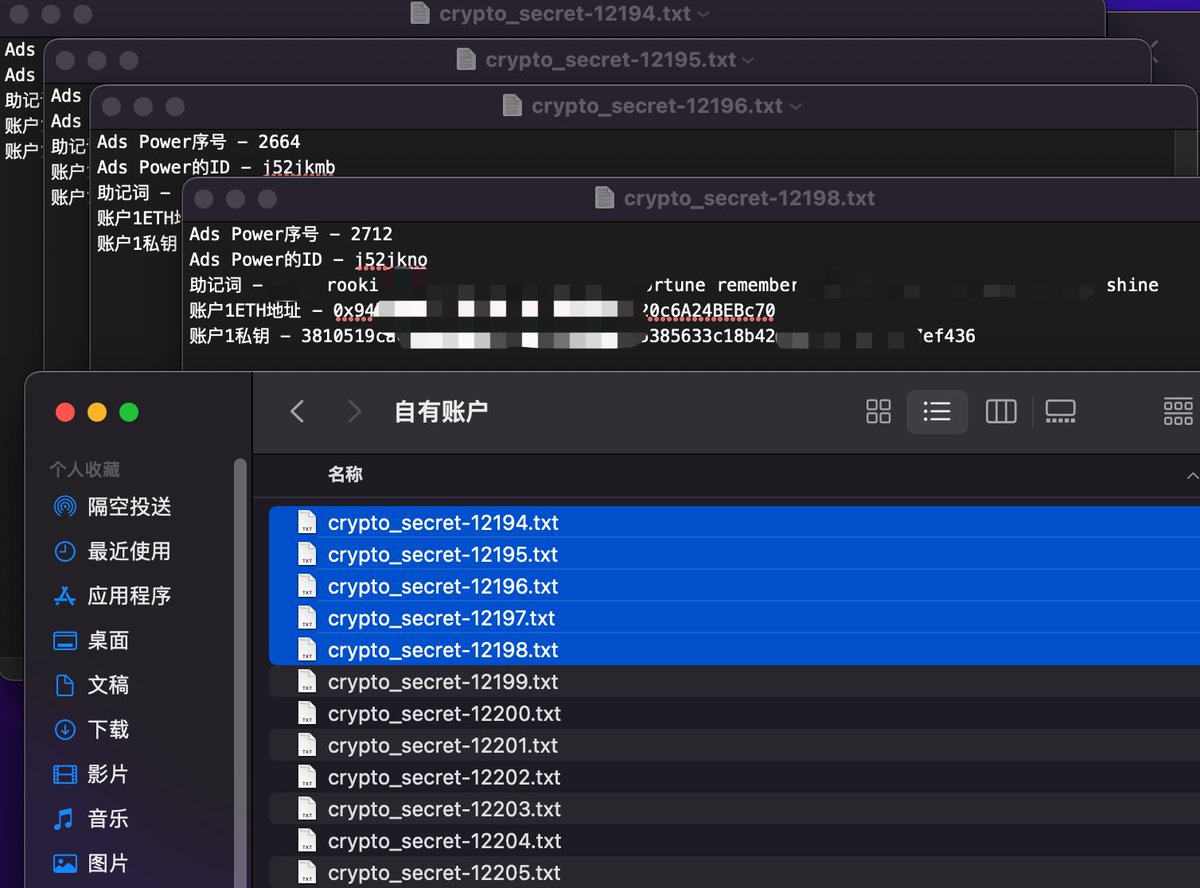Click the music note icon beside 音乐

[x=64, y=818]
